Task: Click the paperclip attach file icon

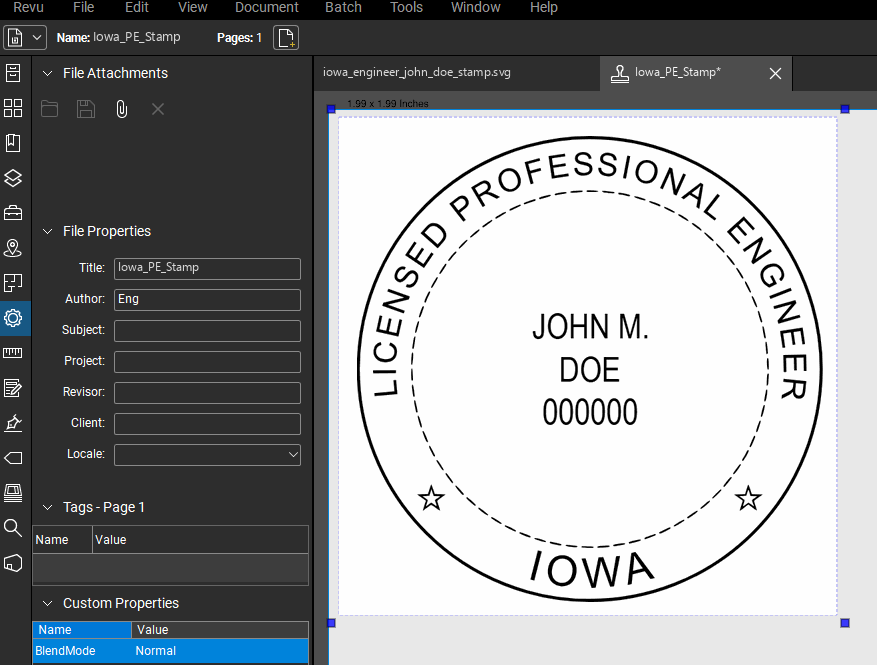Action: [121, 109]
